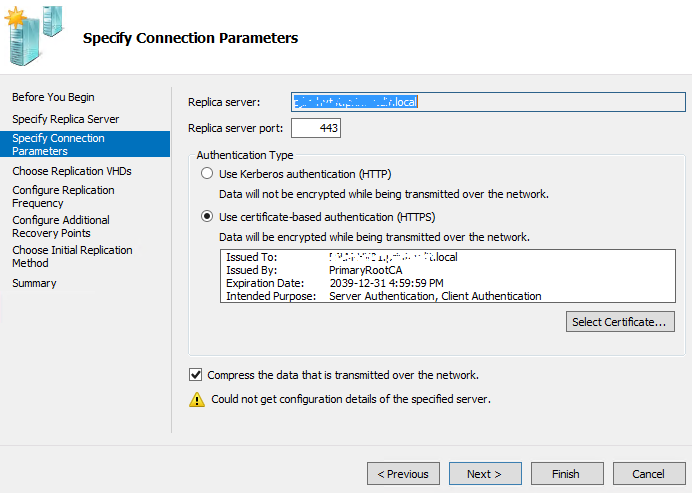Click the Select Certificate button
692x493 pixels.
(x=620, y=322)
